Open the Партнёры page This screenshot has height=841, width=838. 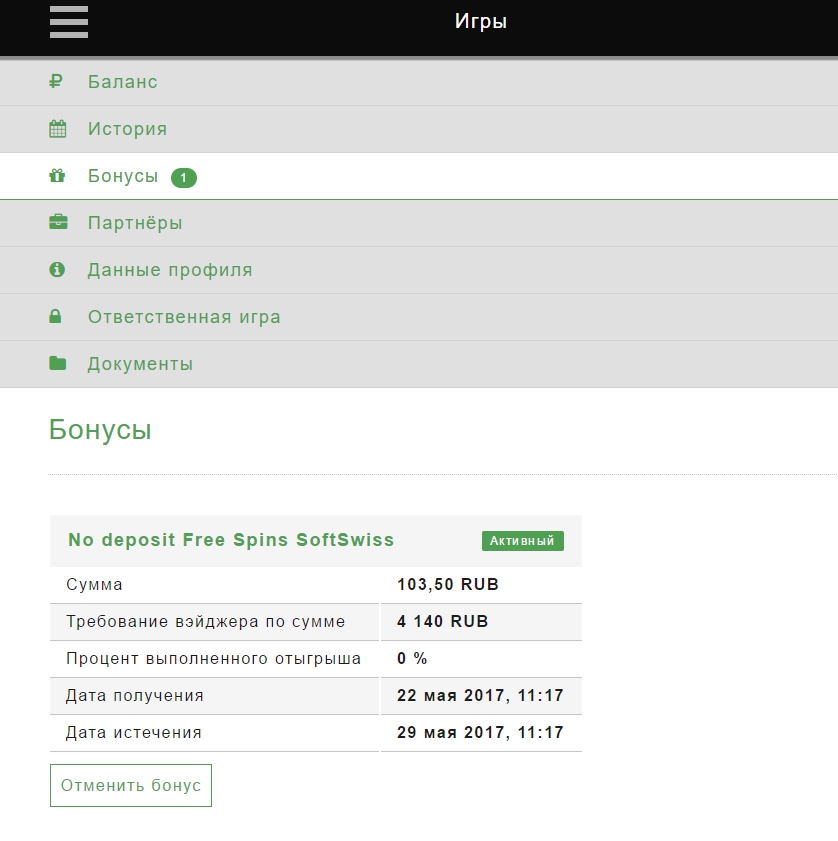coord(135,223)
